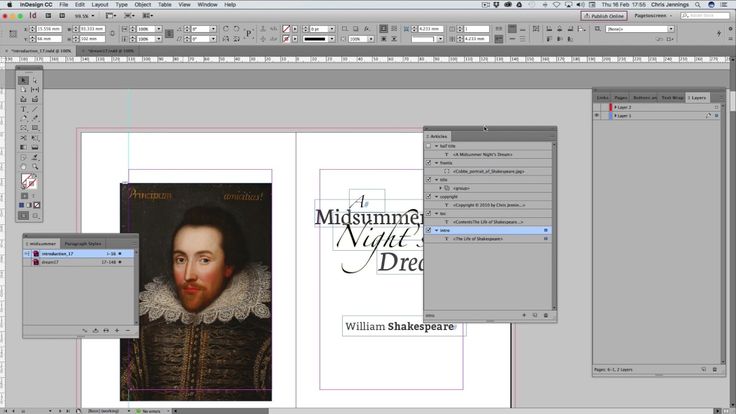This screenshot has width=736, height=414.
Task: Click the Selection tool arrow
Action: click(24, 80)
